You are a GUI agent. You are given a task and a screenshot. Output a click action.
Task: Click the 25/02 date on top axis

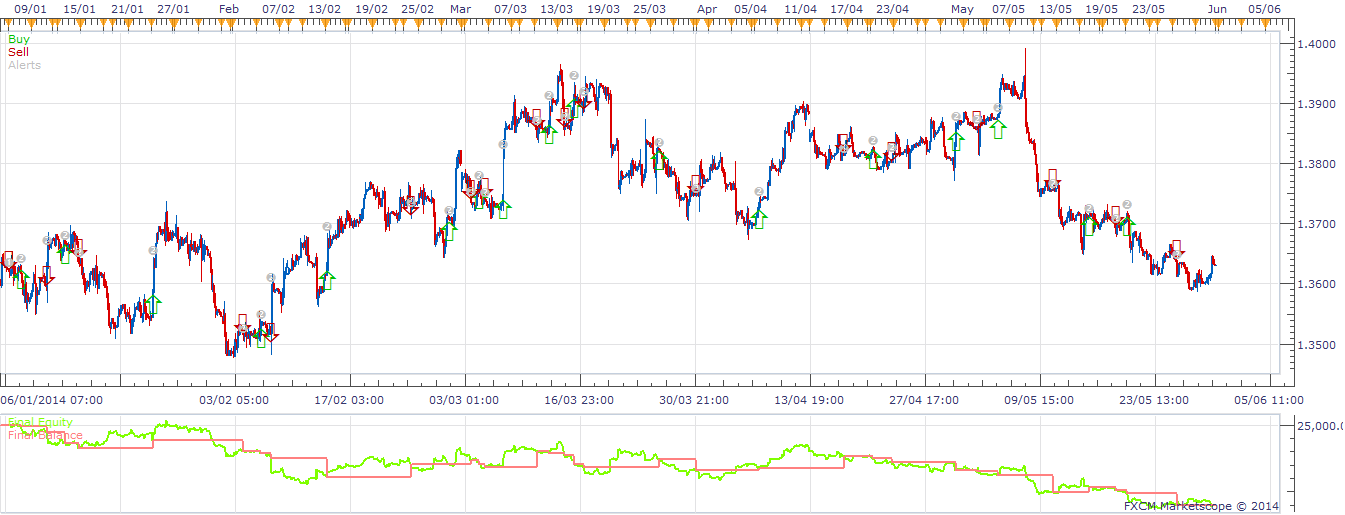point(419,8)
